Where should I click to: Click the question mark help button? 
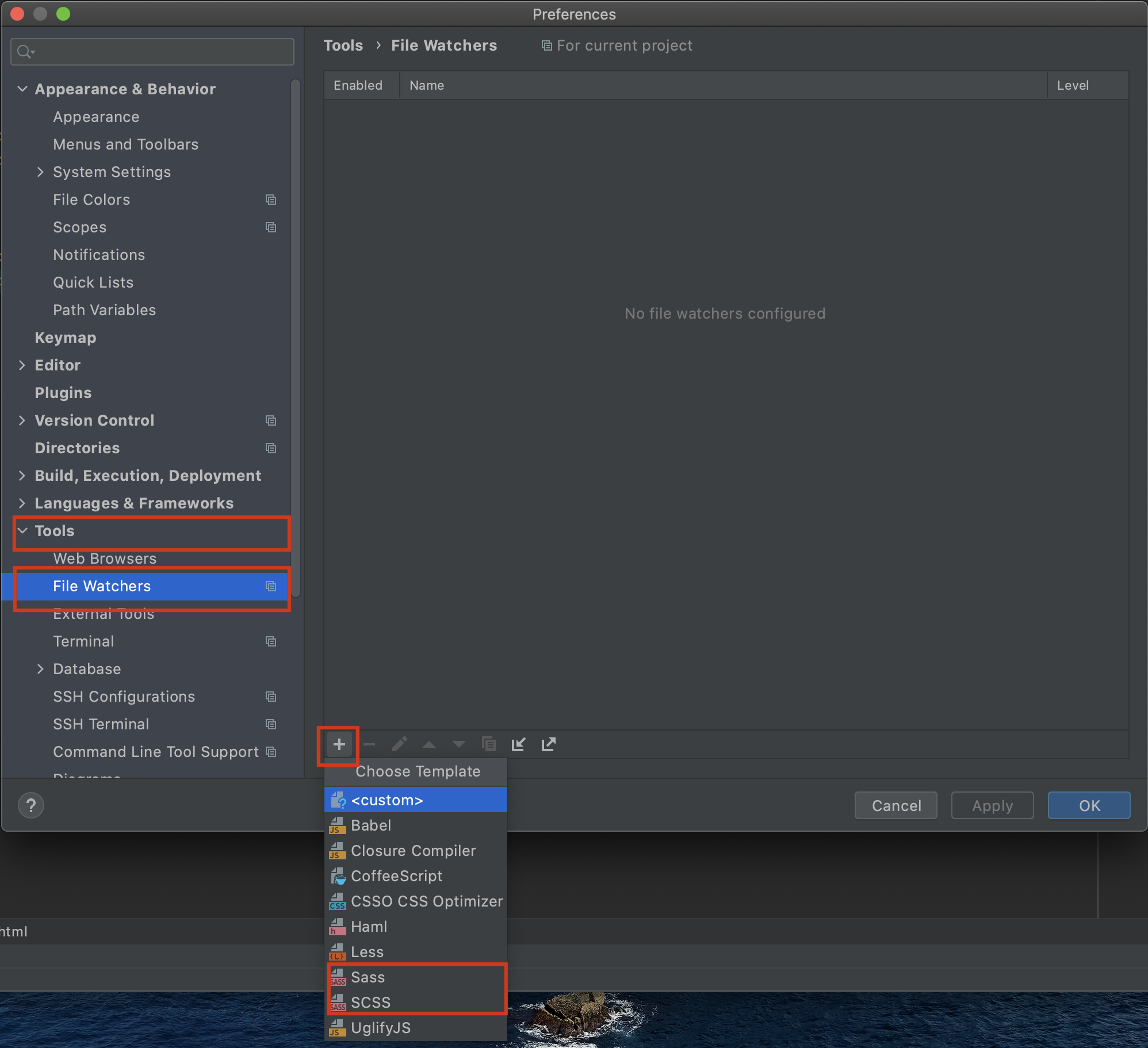coord(31,805)
